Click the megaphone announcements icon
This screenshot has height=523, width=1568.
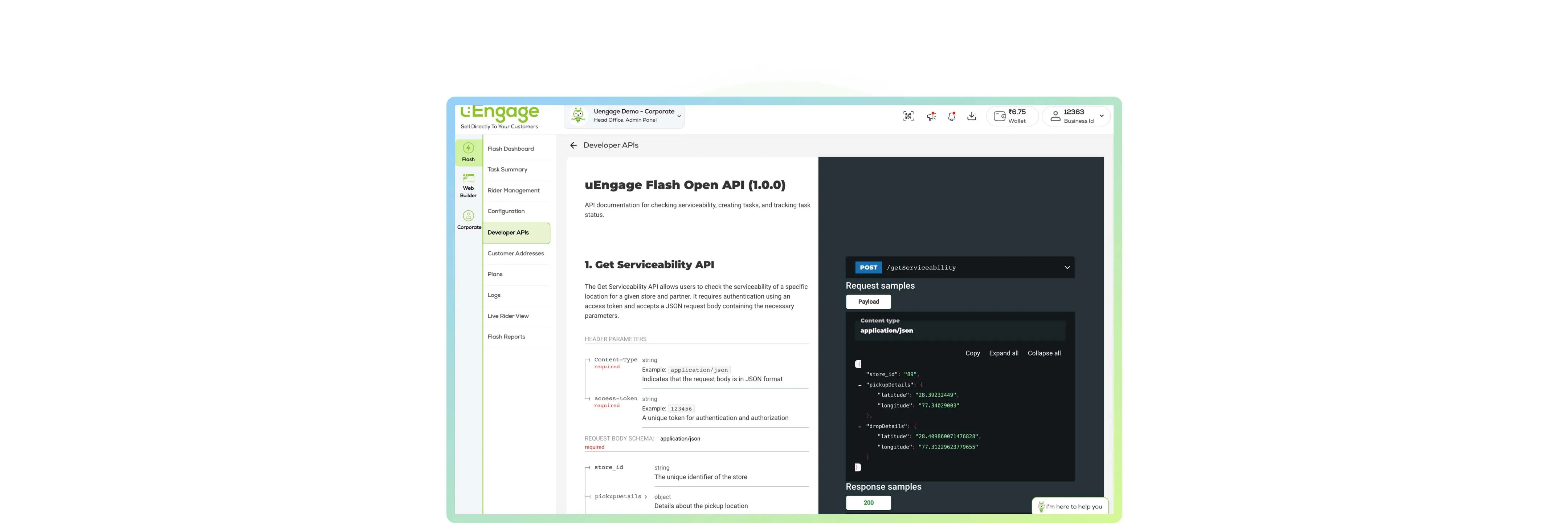click(931, 116)
